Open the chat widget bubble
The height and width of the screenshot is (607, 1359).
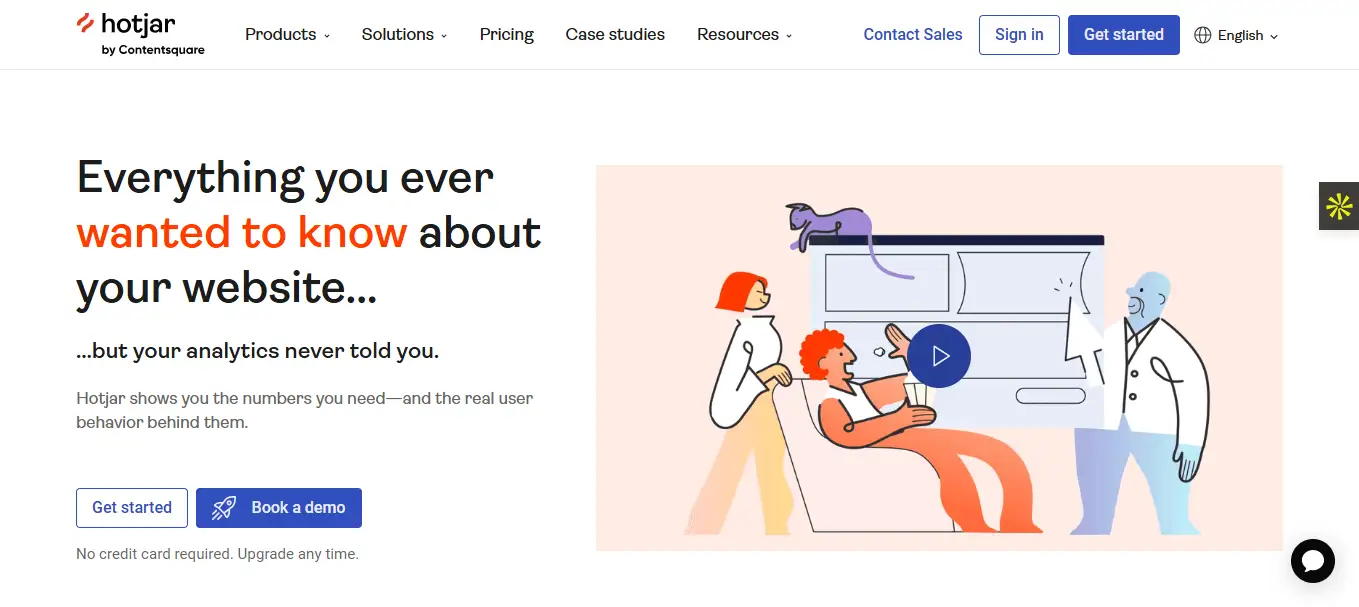pos(1312,560)
